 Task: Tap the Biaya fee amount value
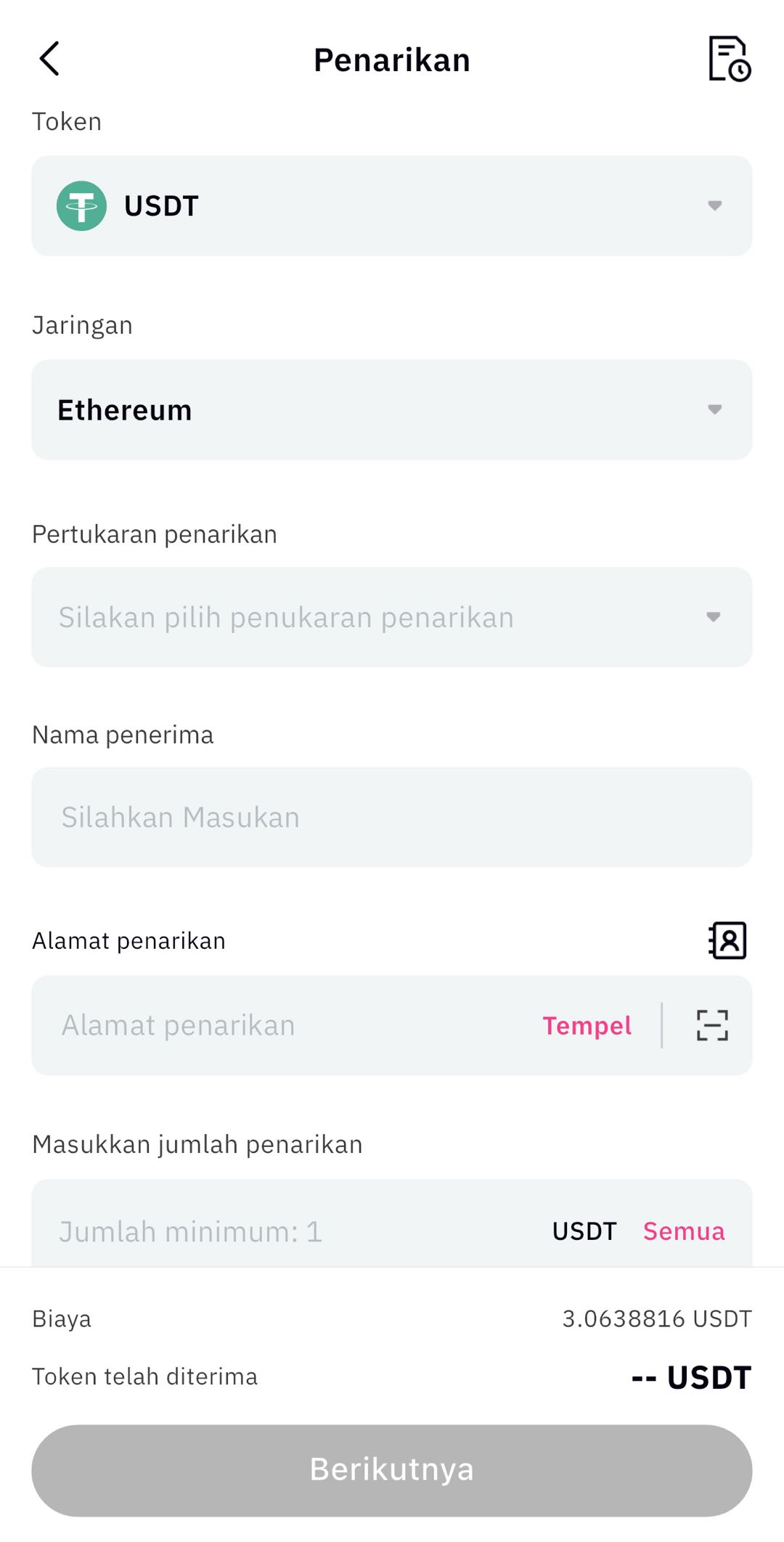pyautogui.click(x=657, y=1318)
